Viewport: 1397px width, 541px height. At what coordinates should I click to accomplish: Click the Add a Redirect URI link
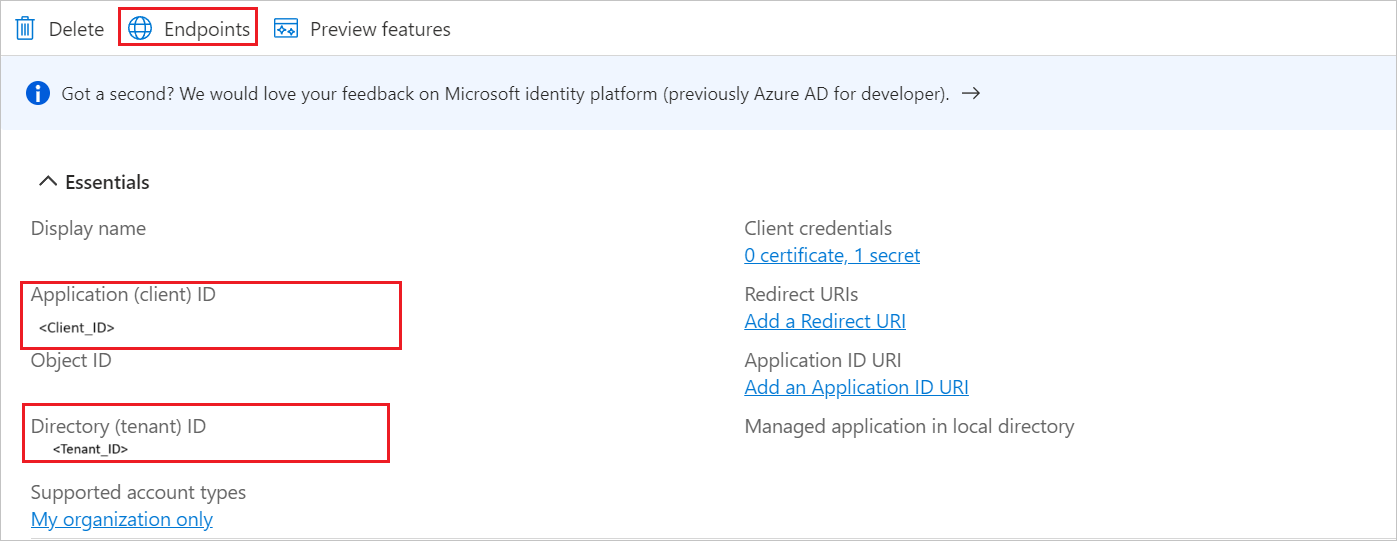[x=825, y=321]
